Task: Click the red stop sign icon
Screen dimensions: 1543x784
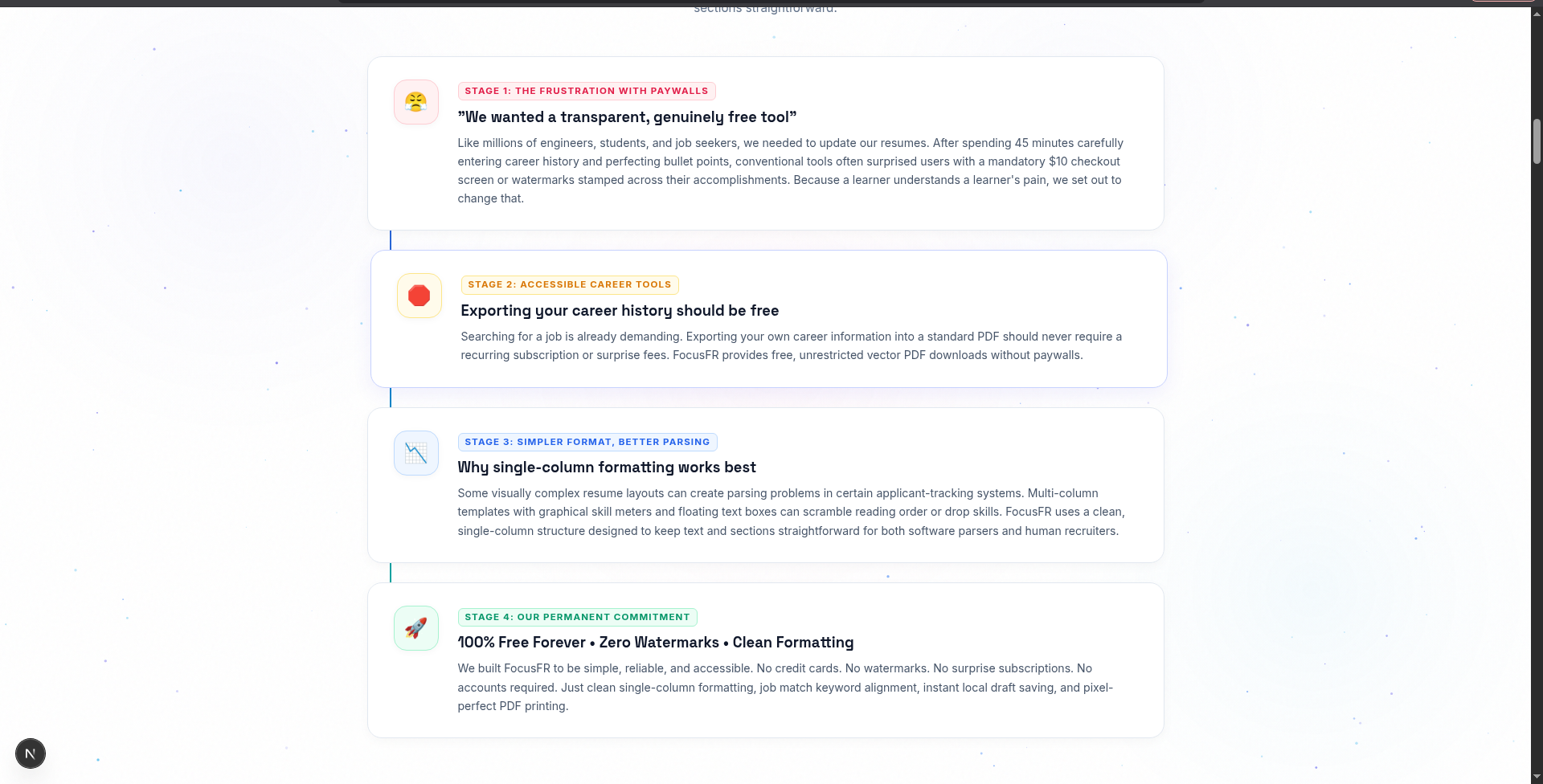Action: [x=419, y=296]
